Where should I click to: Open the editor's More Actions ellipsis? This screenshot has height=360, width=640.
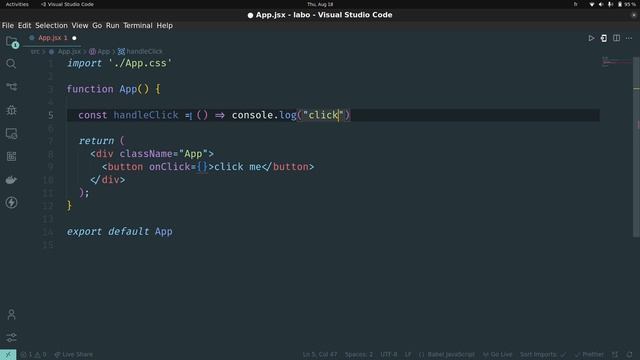(629, 38)
